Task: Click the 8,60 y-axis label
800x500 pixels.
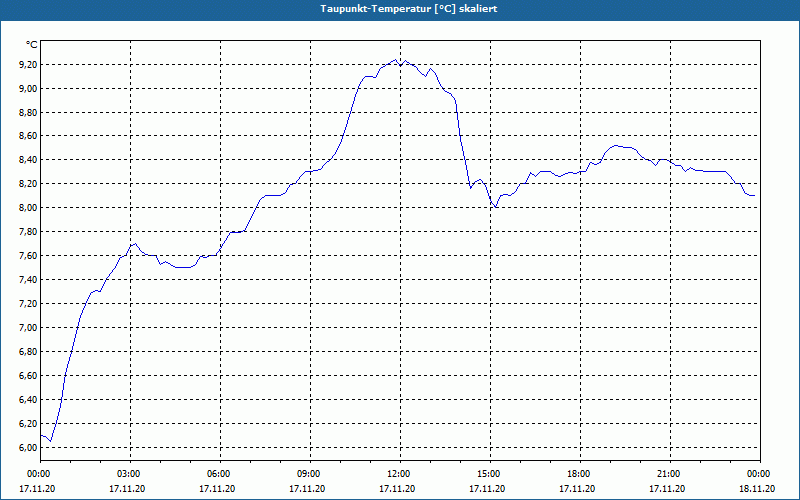Action: pyautogui.click(x=28, y=136)
